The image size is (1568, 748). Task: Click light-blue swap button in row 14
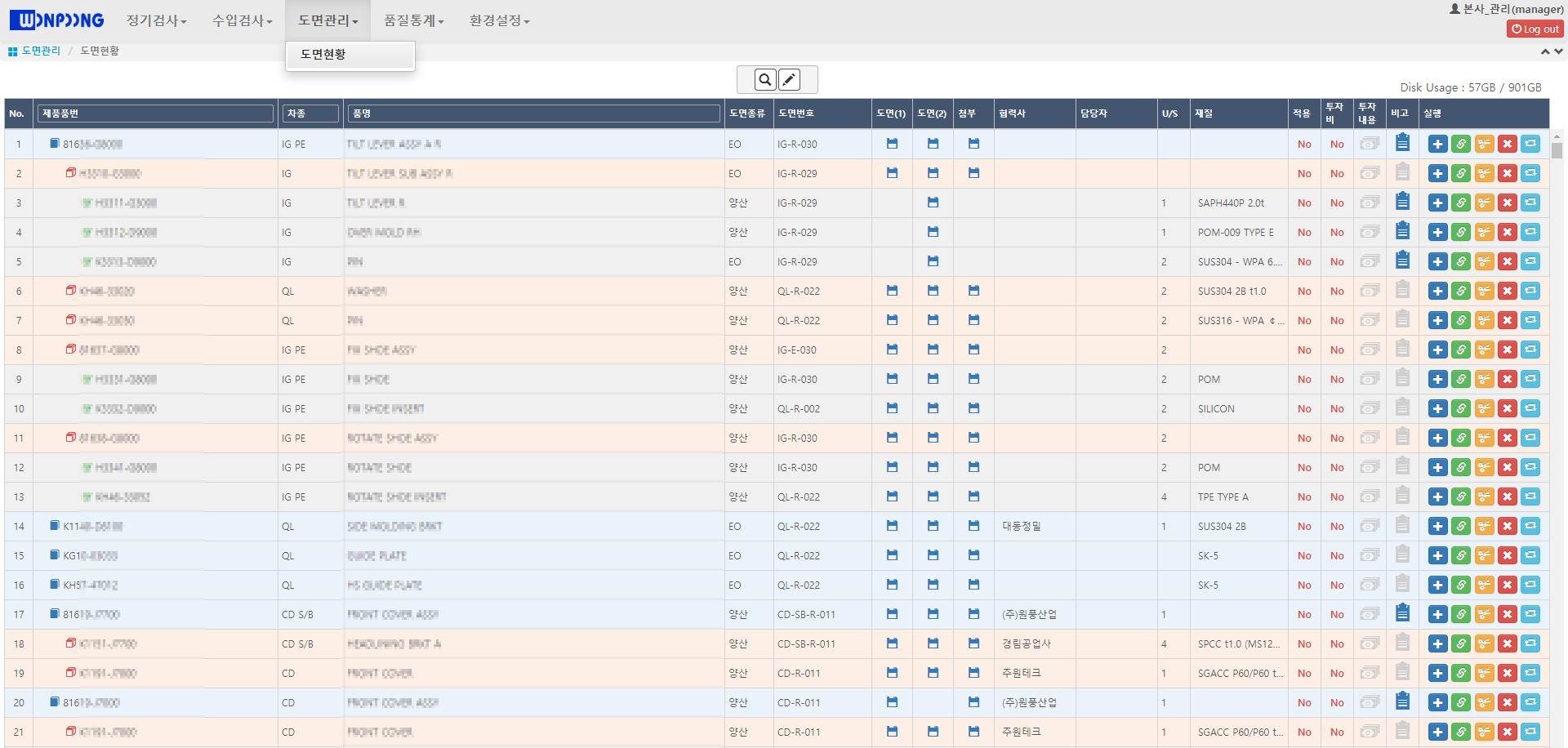[x=1530, y=527]
